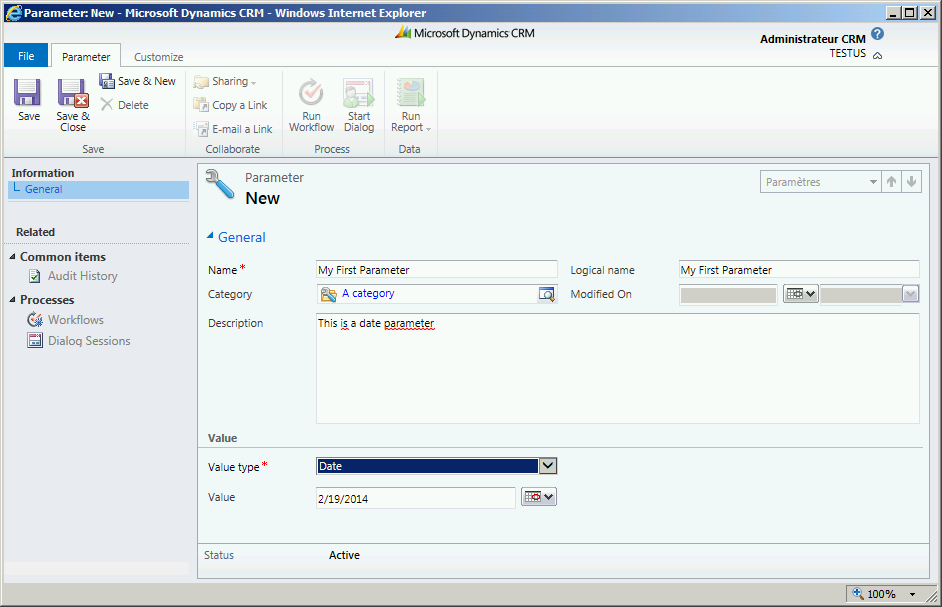The height and width of the screenshot is (607, 942).
Task: Click the Name input field
Action: (436, 270)
